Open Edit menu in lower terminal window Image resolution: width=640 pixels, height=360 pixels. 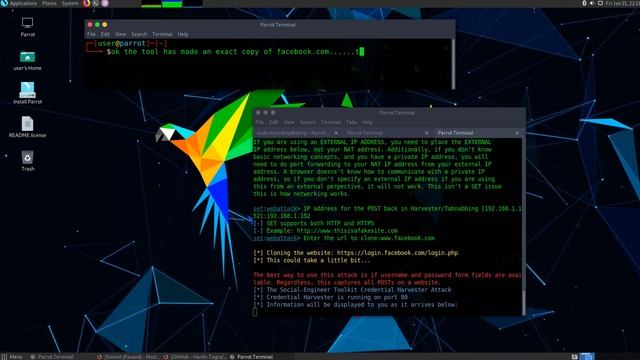tap(273, 122)
